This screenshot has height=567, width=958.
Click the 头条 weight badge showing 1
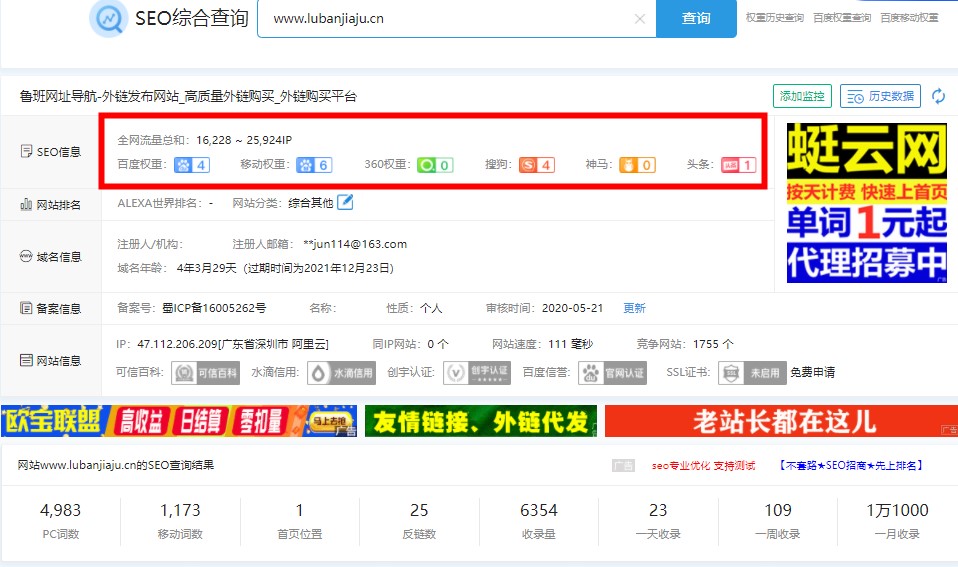[738, 165]
